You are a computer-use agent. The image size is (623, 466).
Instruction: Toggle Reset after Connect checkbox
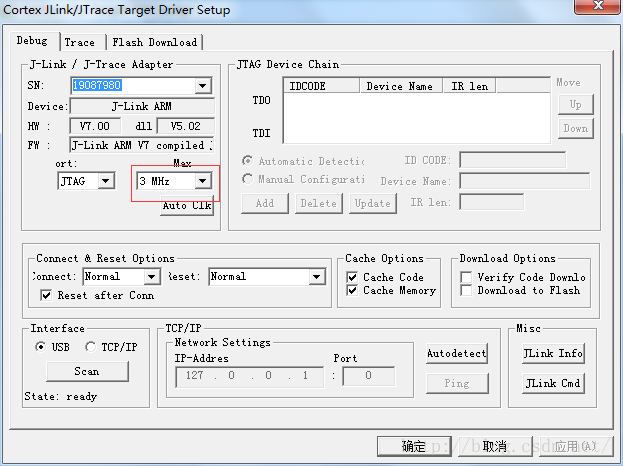[x=46, y=295]
